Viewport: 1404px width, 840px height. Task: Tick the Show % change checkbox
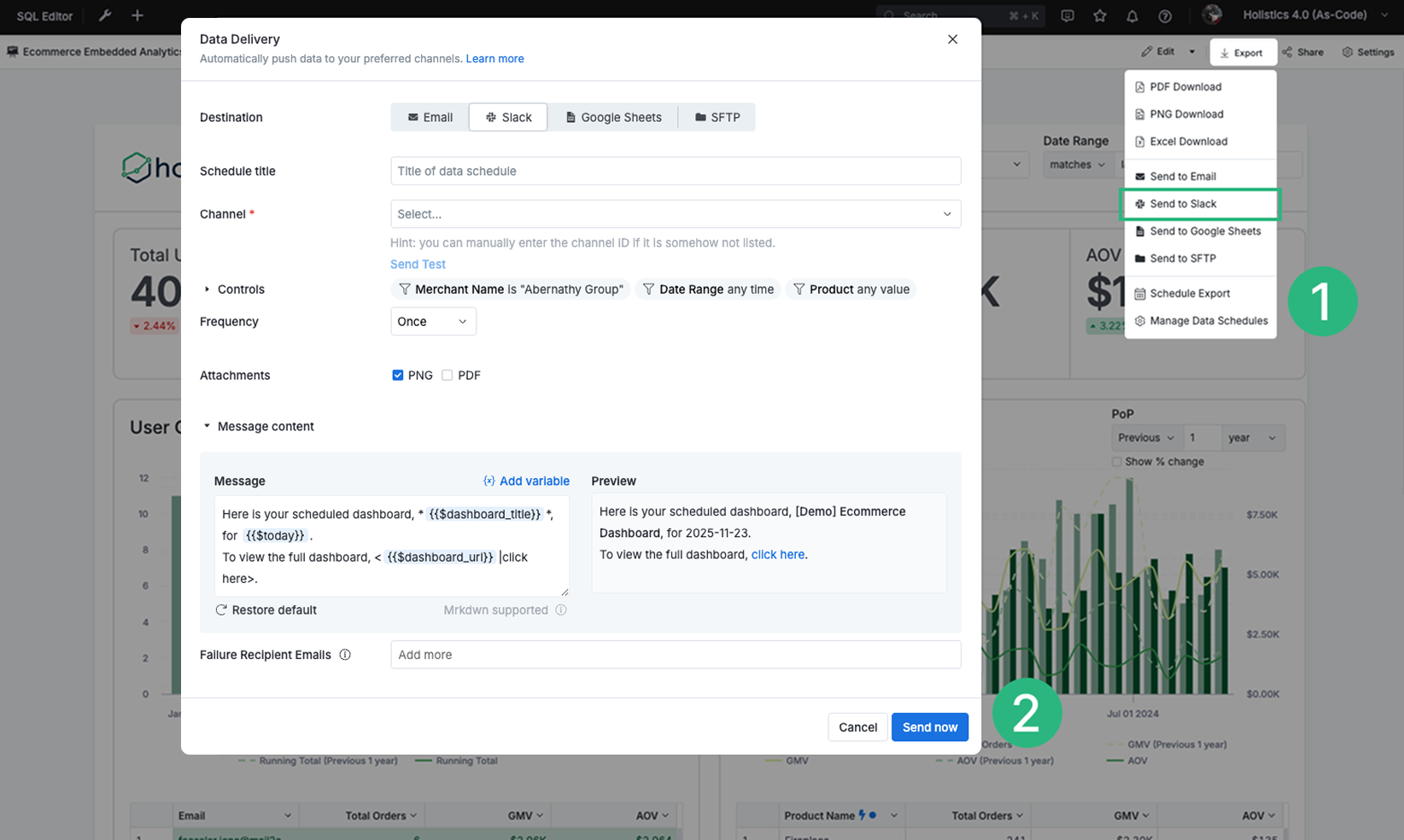1117,462
